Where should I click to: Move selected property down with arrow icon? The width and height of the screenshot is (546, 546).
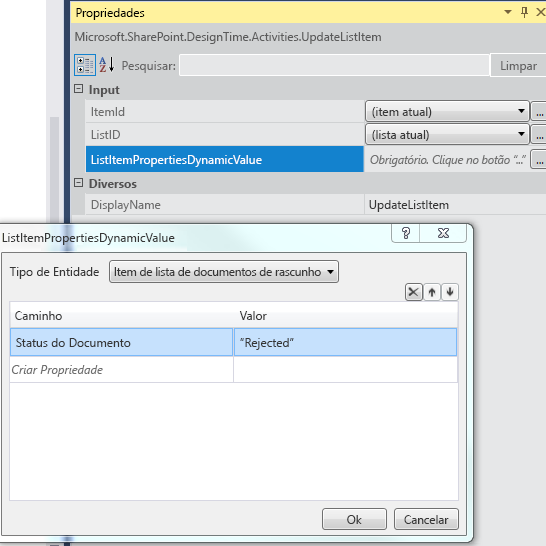(450, 292)
